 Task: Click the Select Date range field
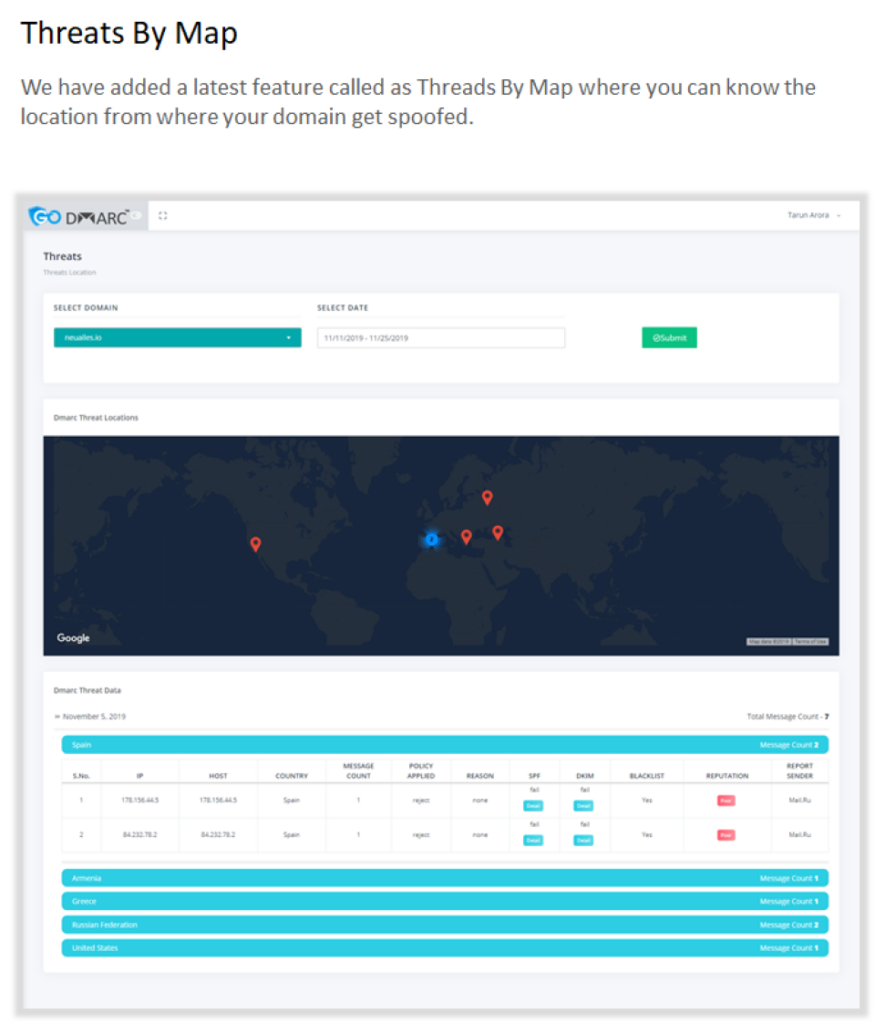pos(441,338)
